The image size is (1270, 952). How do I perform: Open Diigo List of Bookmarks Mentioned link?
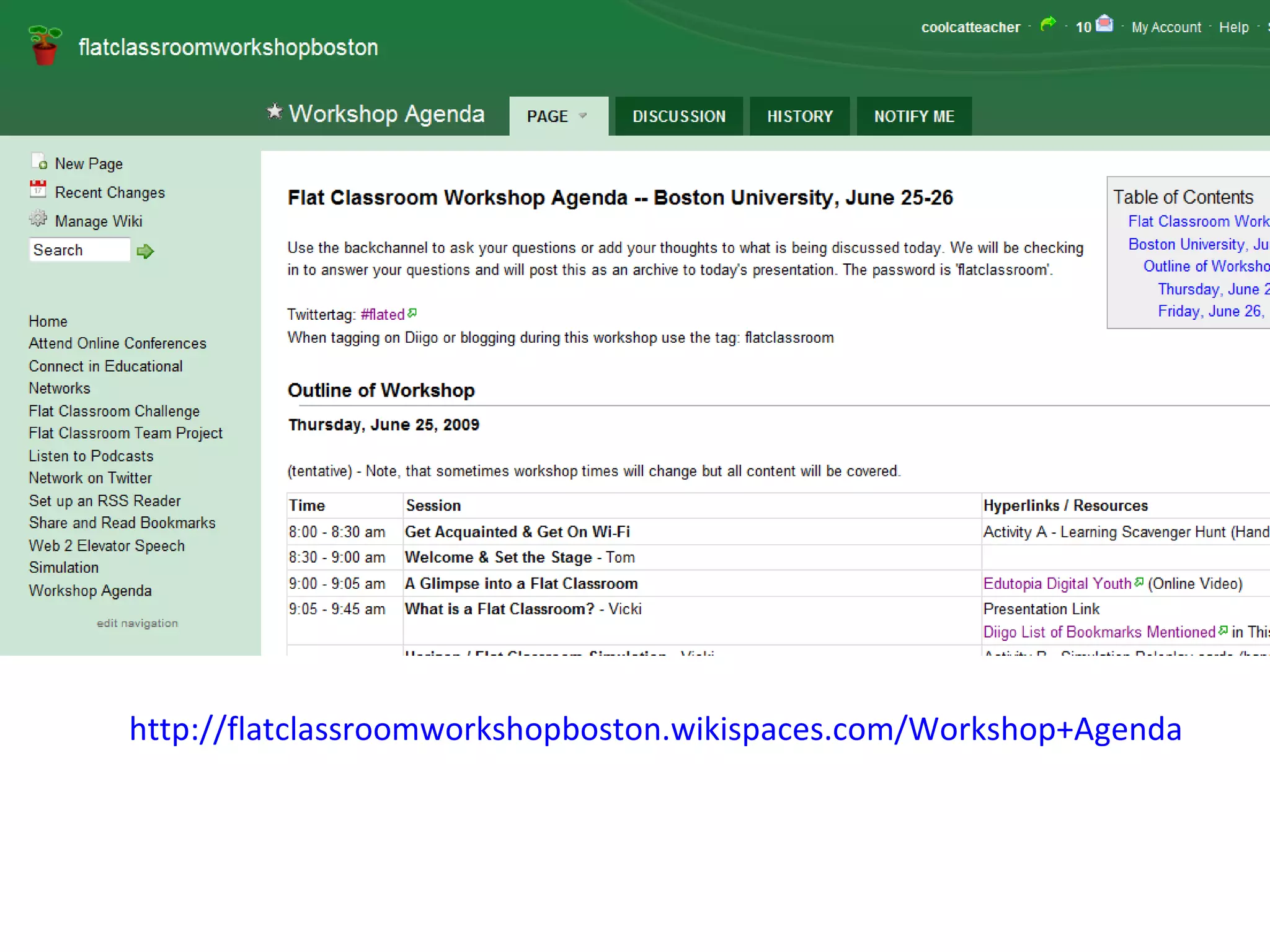point(1099,632)
